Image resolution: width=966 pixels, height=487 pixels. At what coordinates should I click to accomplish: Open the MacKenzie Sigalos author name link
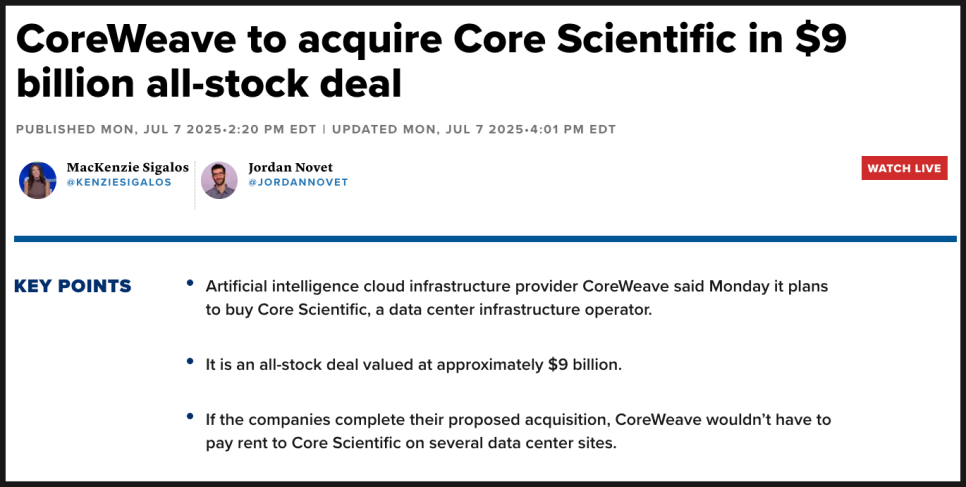pos(128,167)
